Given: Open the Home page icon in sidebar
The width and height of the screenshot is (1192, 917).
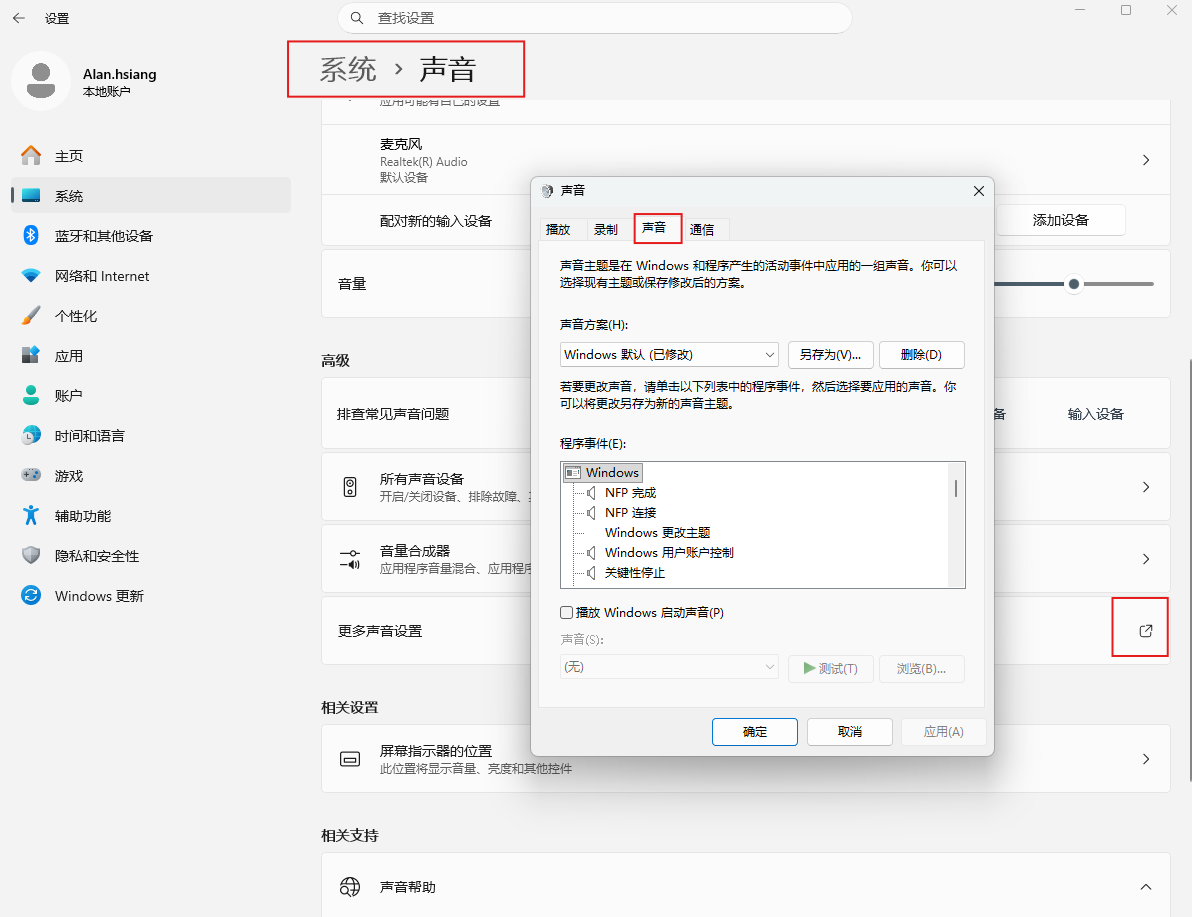Looking at the screenshot, I should 31,156.
